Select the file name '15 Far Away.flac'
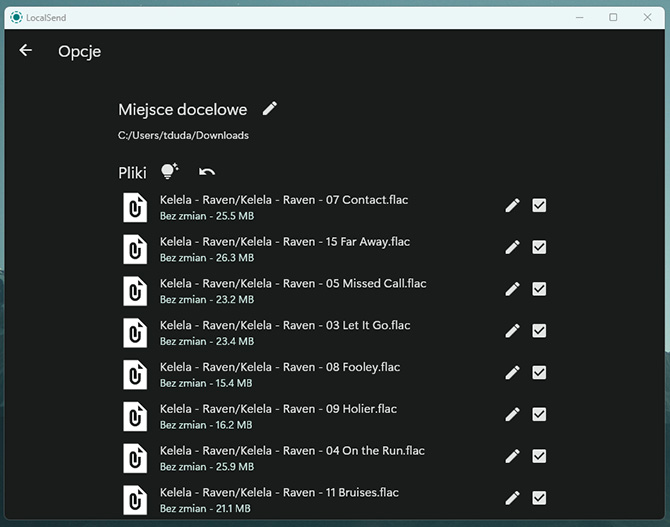This screenshot has width=670, height=527. 368,242
